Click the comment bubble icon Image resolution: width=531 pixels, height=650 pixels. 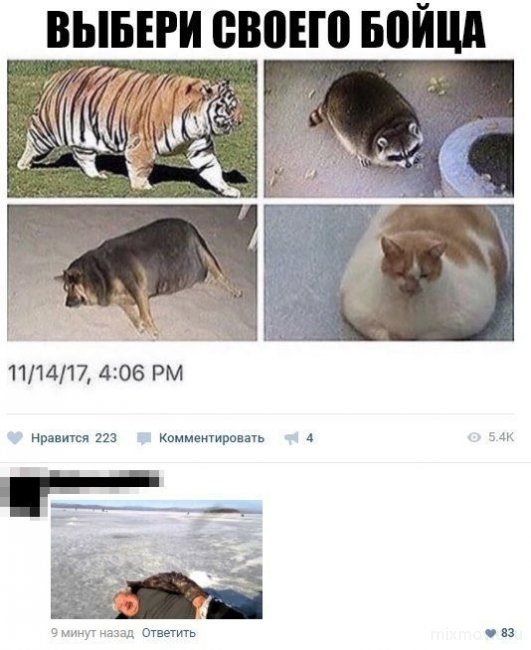tap(144, 438)
